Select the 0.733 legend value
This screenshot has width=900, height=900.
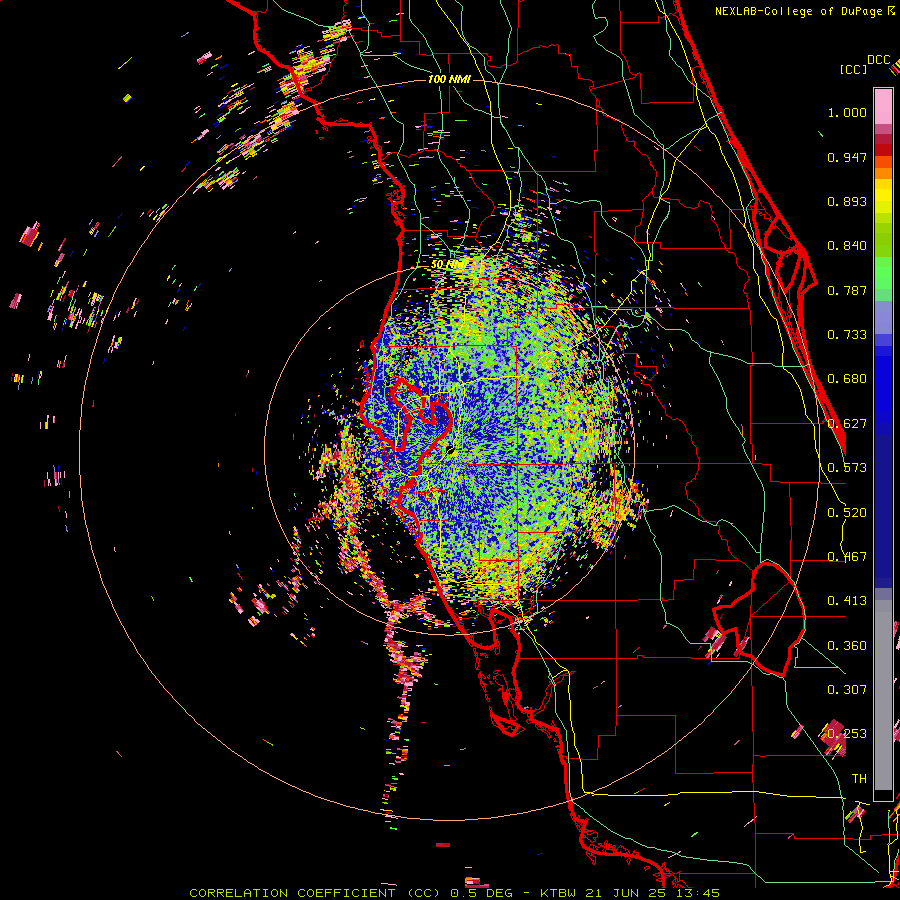coord(847,335)
